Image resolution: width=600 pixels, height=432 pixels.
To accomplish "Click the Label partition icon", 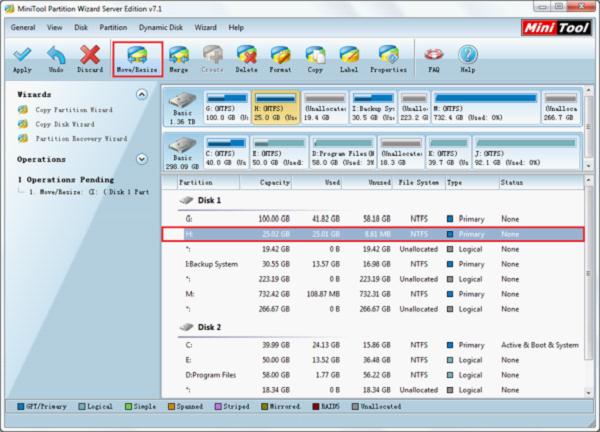I will pos(349,55).
